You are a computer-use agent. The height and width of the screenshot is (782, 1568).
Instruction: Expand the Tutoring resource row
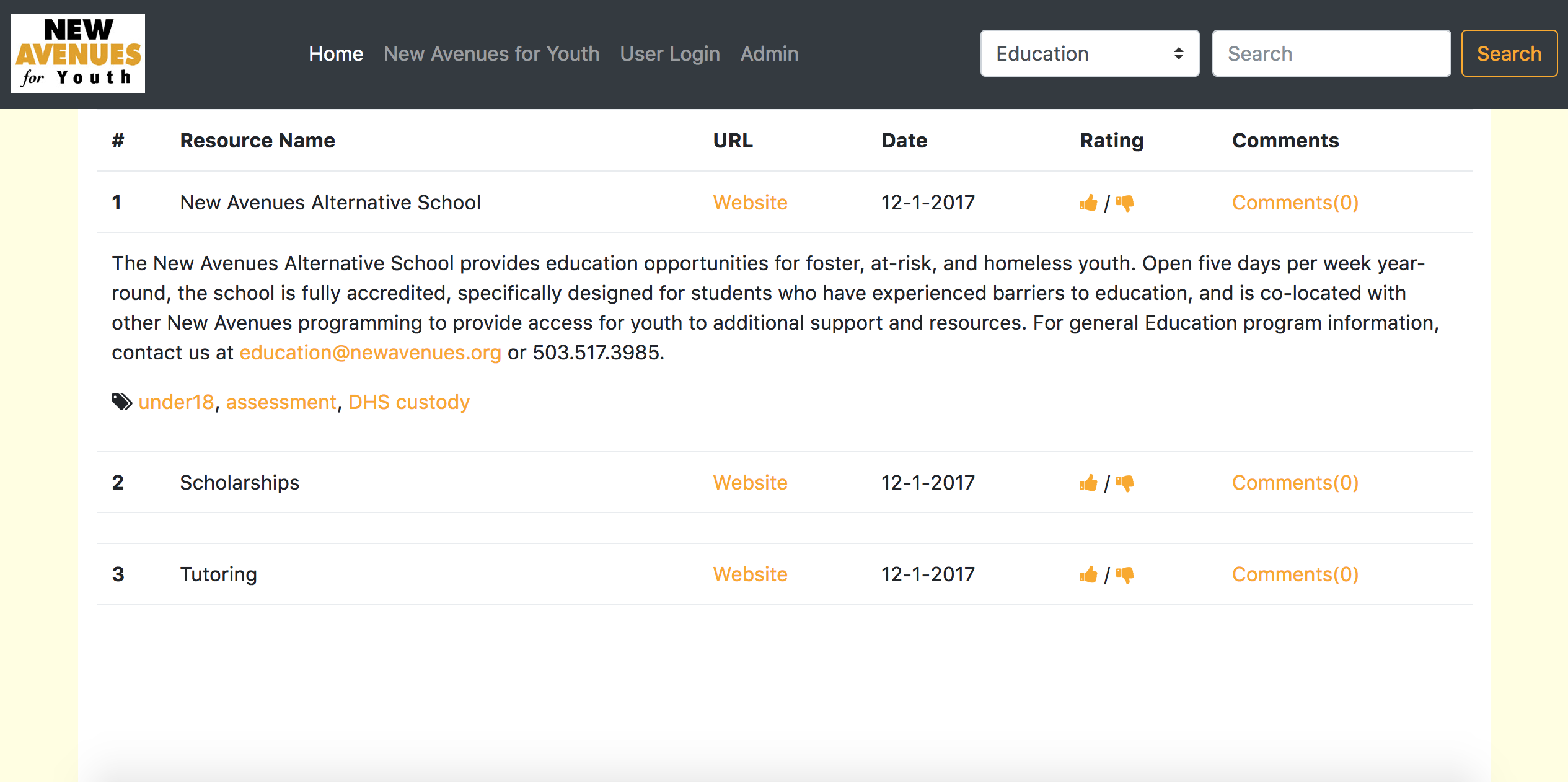click(x=218, y=574)
